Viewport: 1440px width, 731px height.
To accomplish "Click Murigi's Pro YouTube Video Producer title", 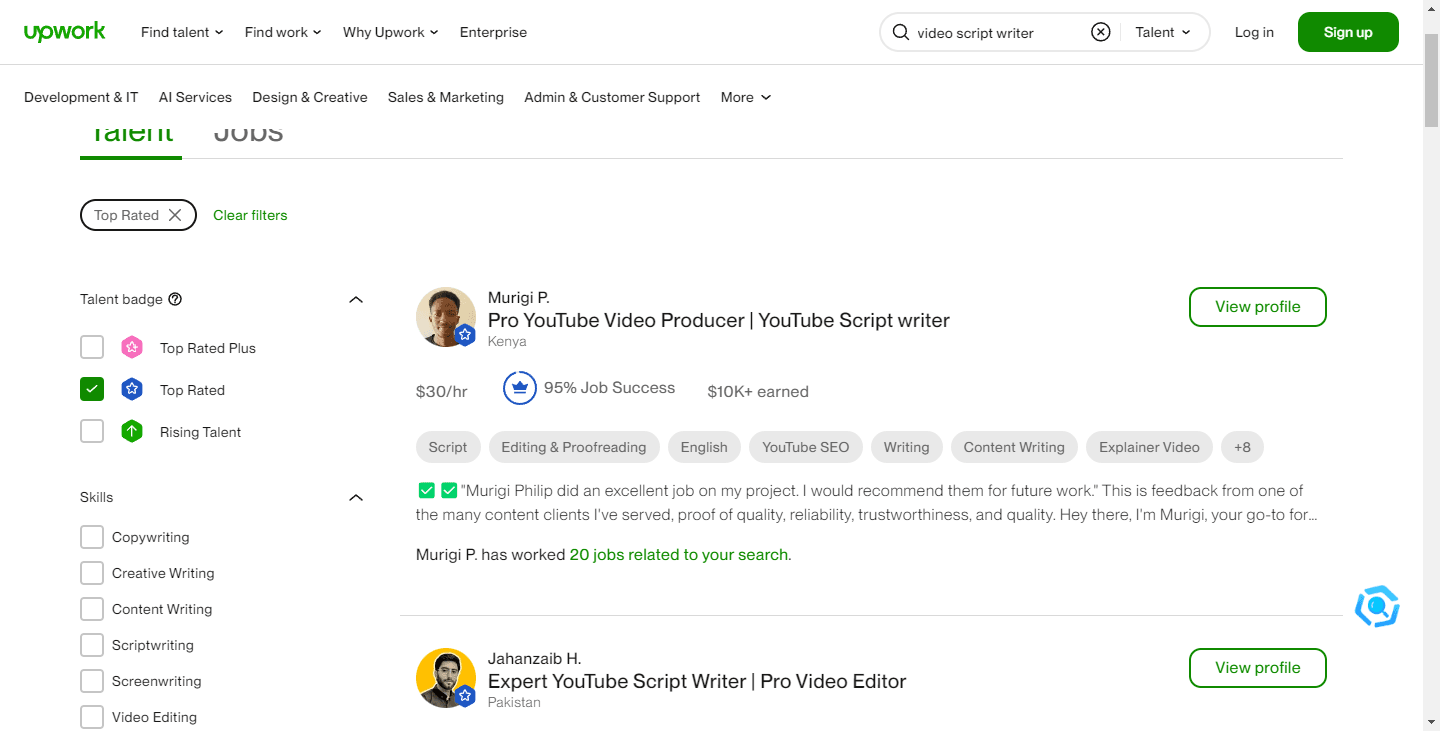I will [719, 320].
